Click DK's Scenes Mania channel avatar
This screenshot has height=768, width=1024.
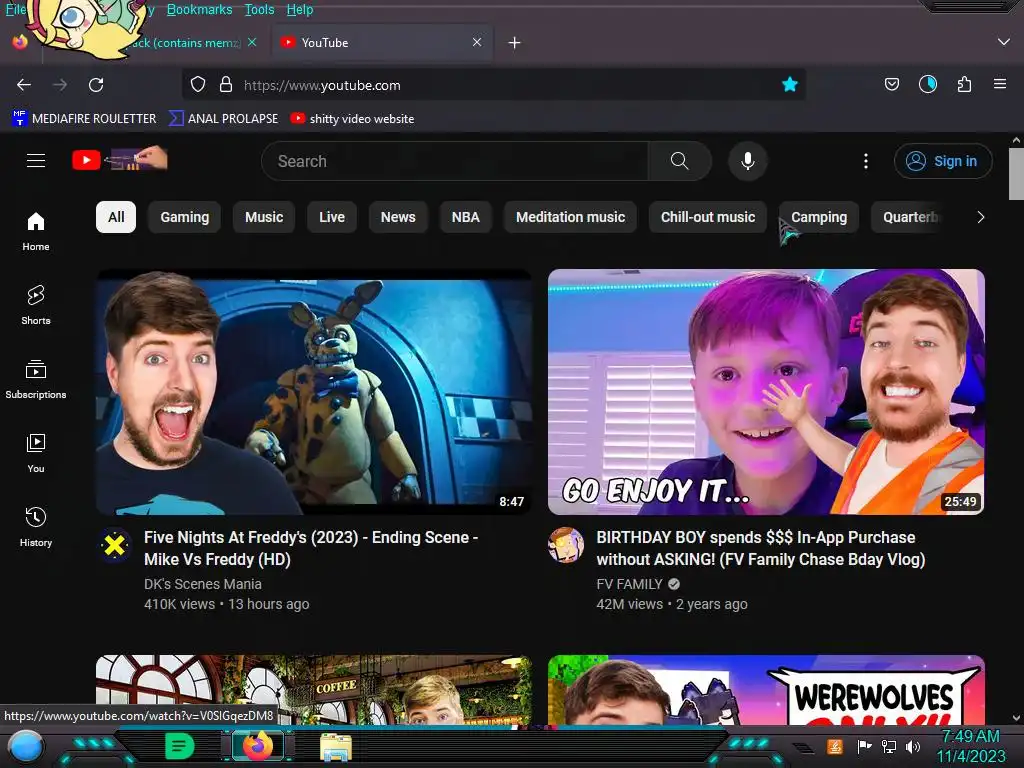coord(115,545)
